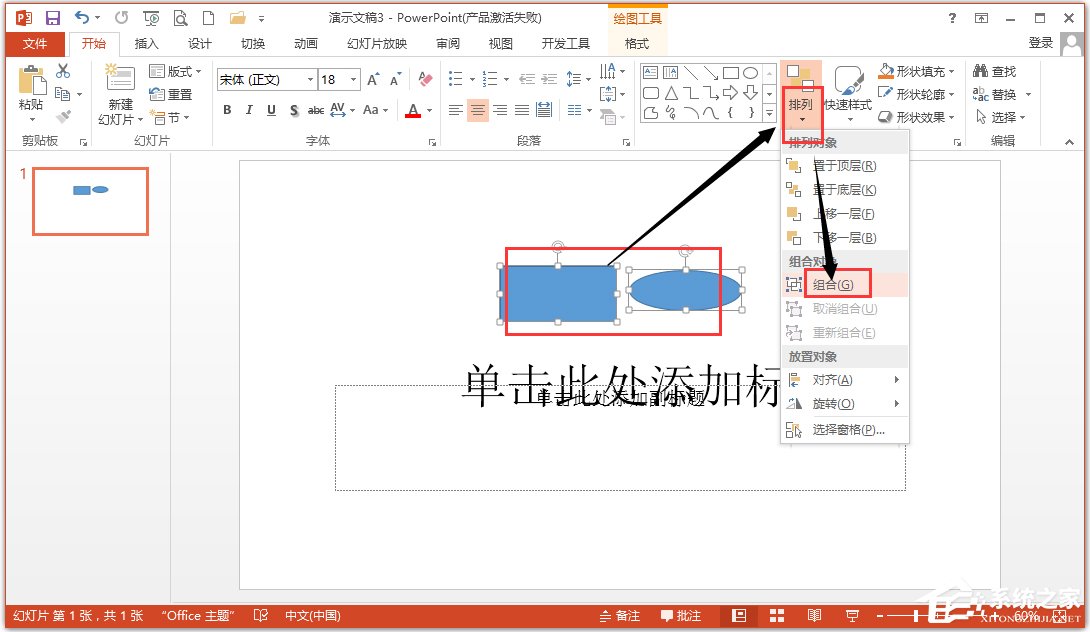
Task: Choose Rotate (旋转) submenu entry
Action: pyautogui.click(x=844, y=403)
